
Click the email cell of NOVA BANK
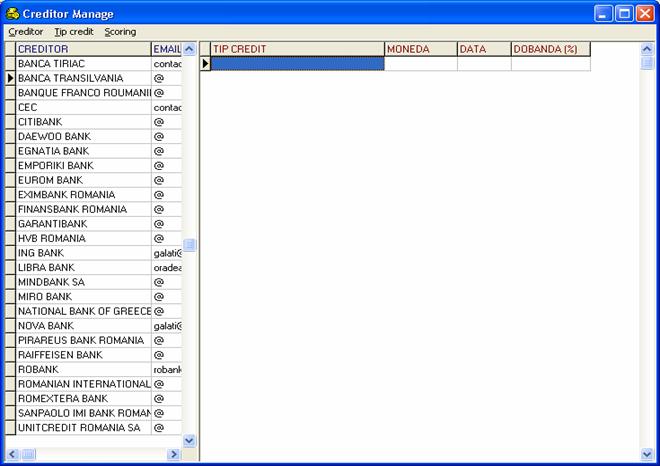[167, 326]
